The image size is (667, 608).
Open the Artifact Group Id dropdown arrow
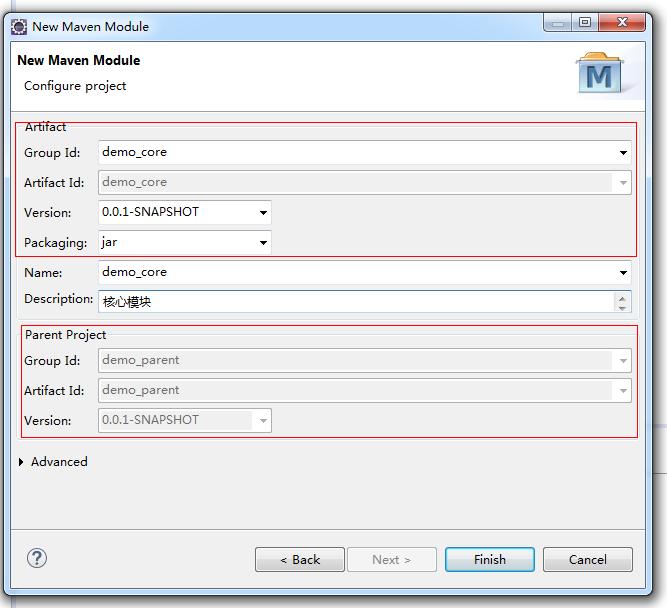(x=623, y=153)
